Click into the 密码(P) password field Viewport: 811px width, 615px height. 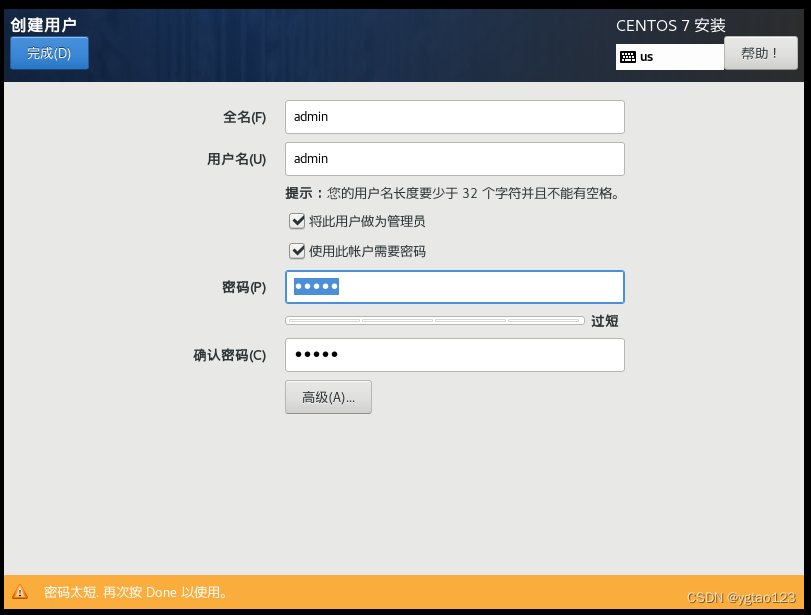[x=455, y=287]
